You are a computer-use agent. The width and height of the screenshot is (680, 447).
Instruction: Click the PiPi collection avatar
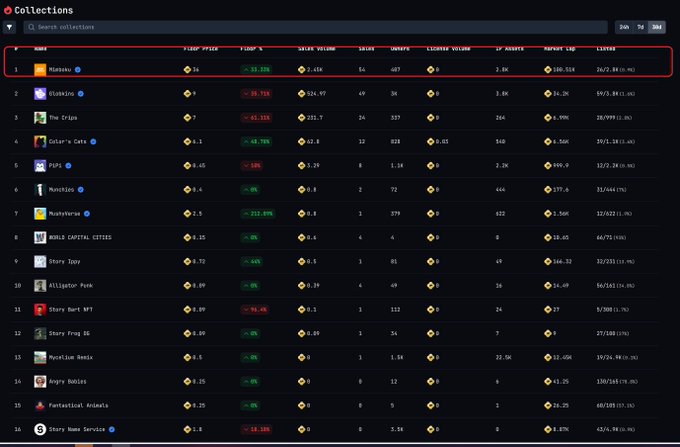(40, 165)
